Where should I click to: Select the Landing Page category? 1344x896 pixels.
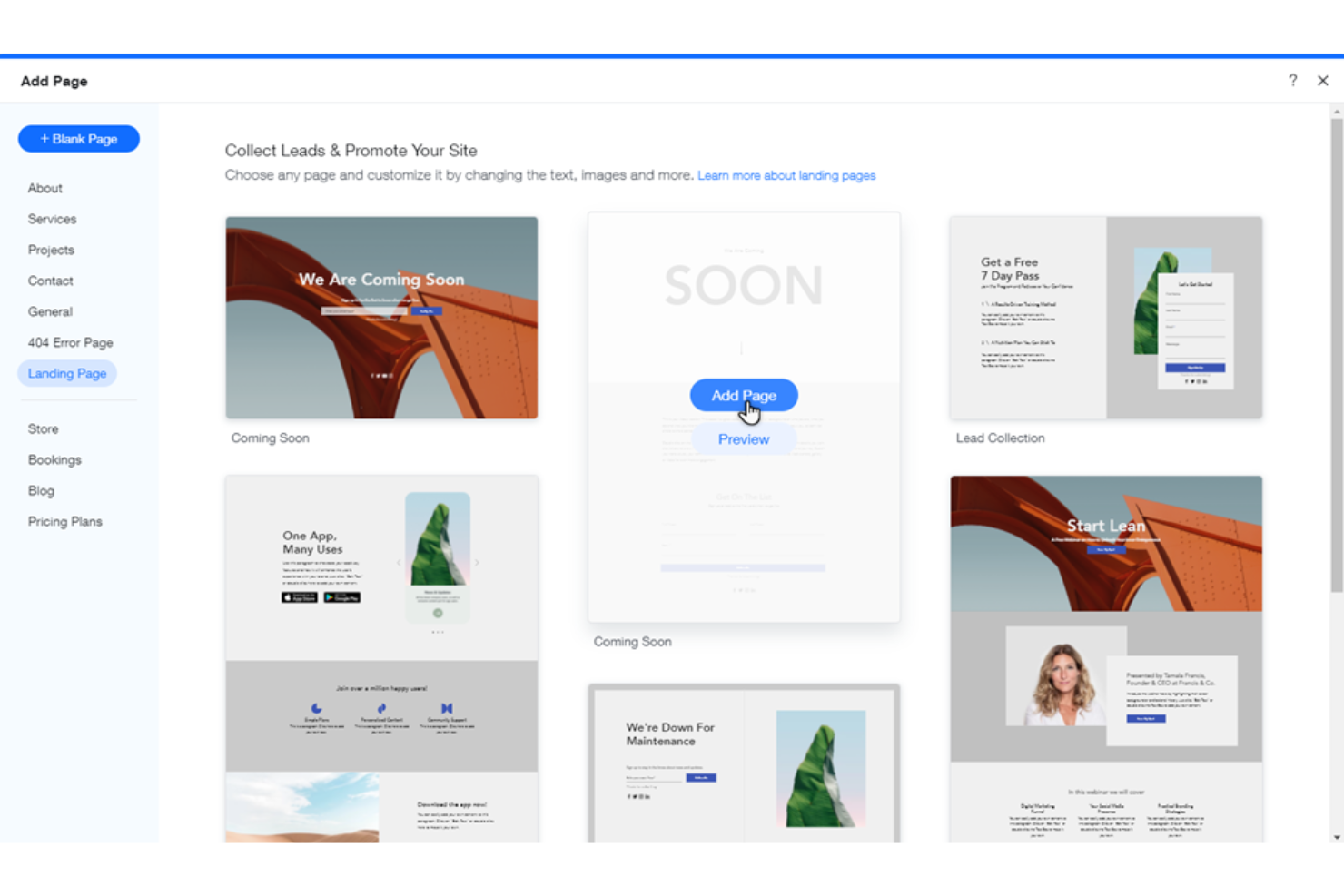click(x=67, y=373)
